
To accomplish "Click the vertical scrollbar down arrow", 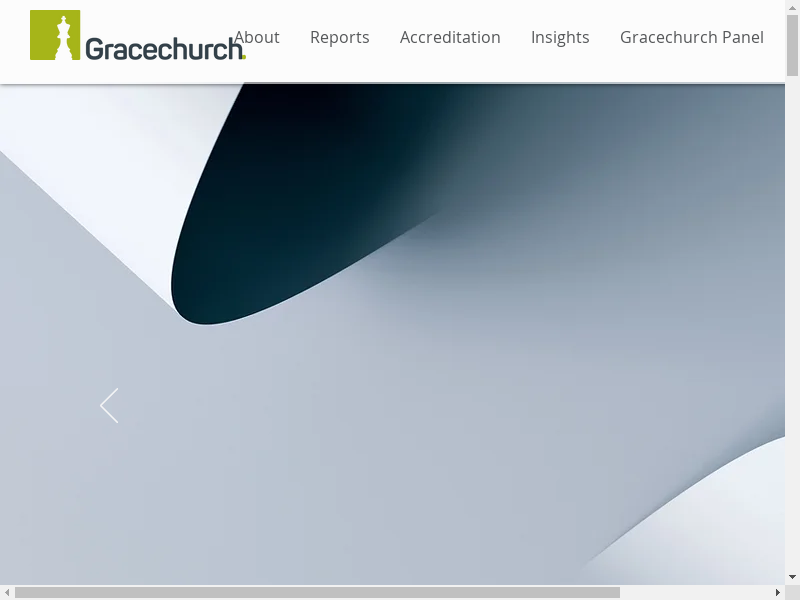I will point(792,577).
